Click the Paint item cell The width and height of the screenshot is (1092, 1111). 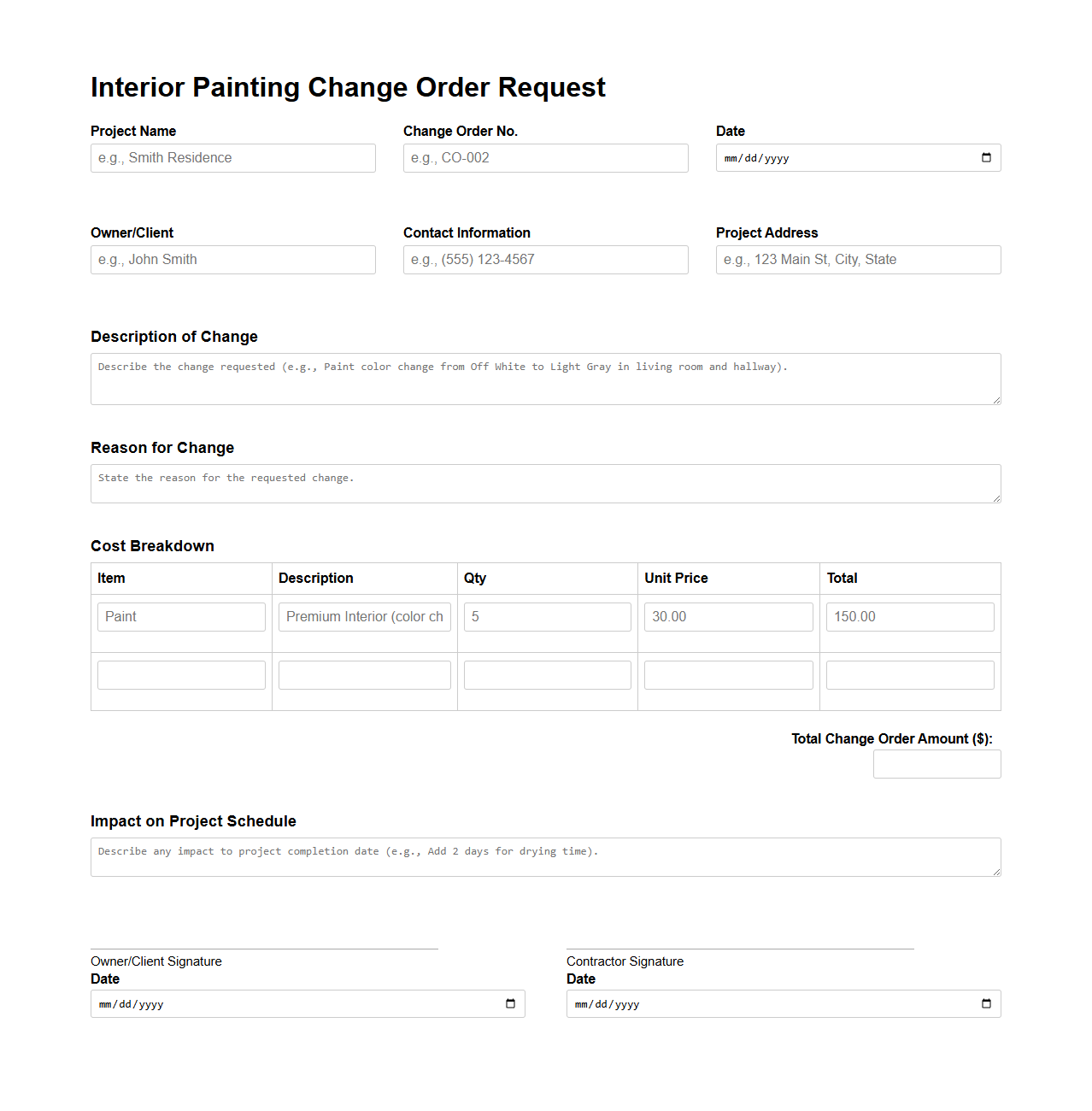tap(180, 616)
